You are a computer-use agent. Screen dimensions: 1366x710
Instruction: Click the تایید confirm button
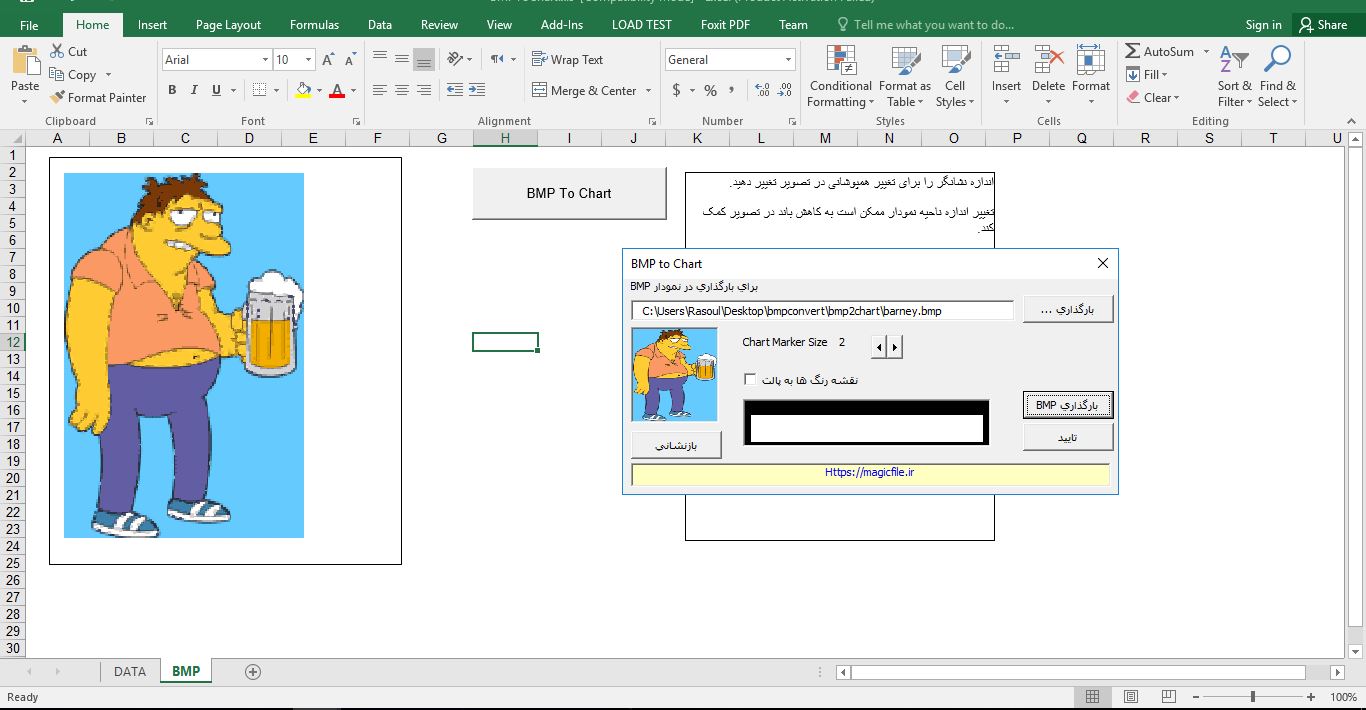pyautogui.click(x=1068, y=438)
